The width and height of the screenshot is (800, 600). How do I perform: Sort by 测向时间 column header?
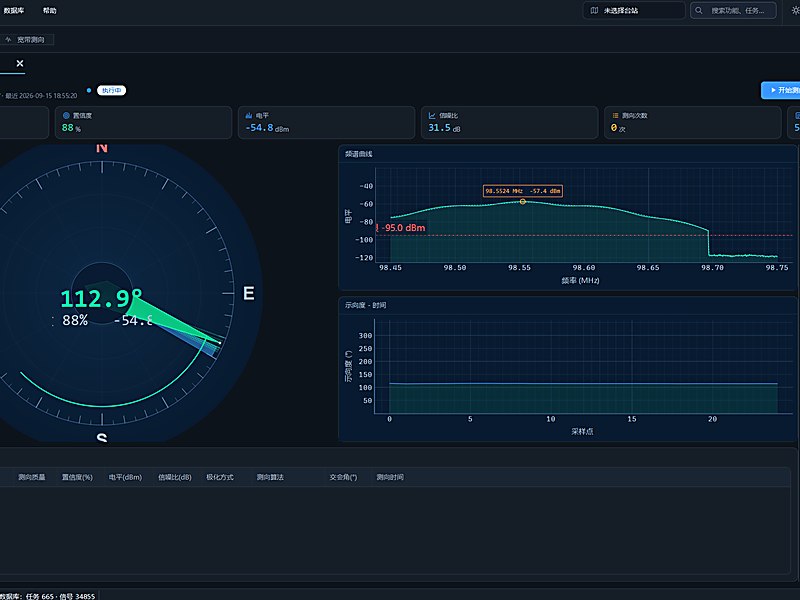click(390, 477)
